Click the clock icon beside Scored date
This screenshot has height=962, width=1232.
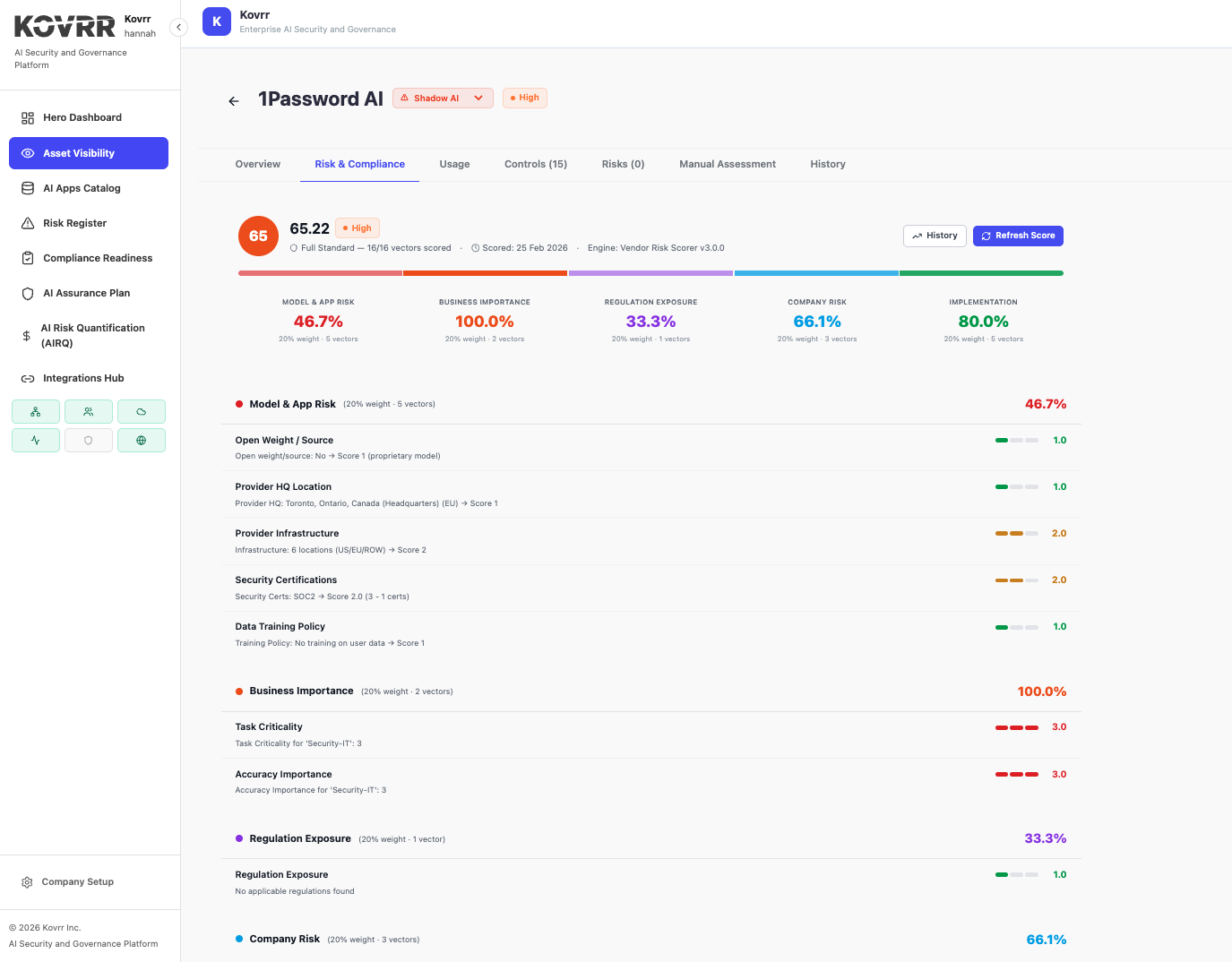pyautogui.click(x=476, y=248)
